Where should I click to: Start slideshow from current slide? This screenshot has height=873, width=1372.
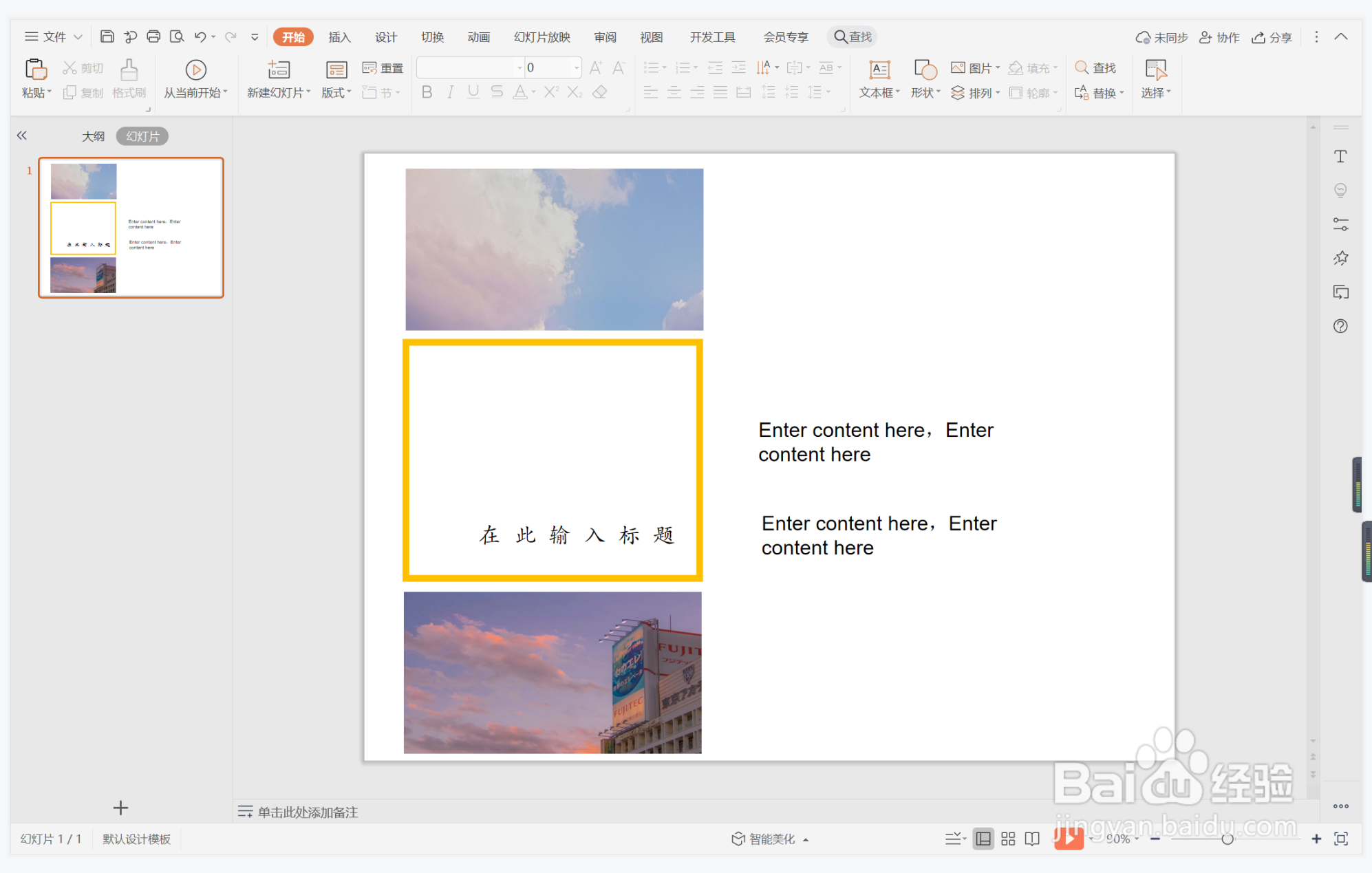[x=195, y=69]
